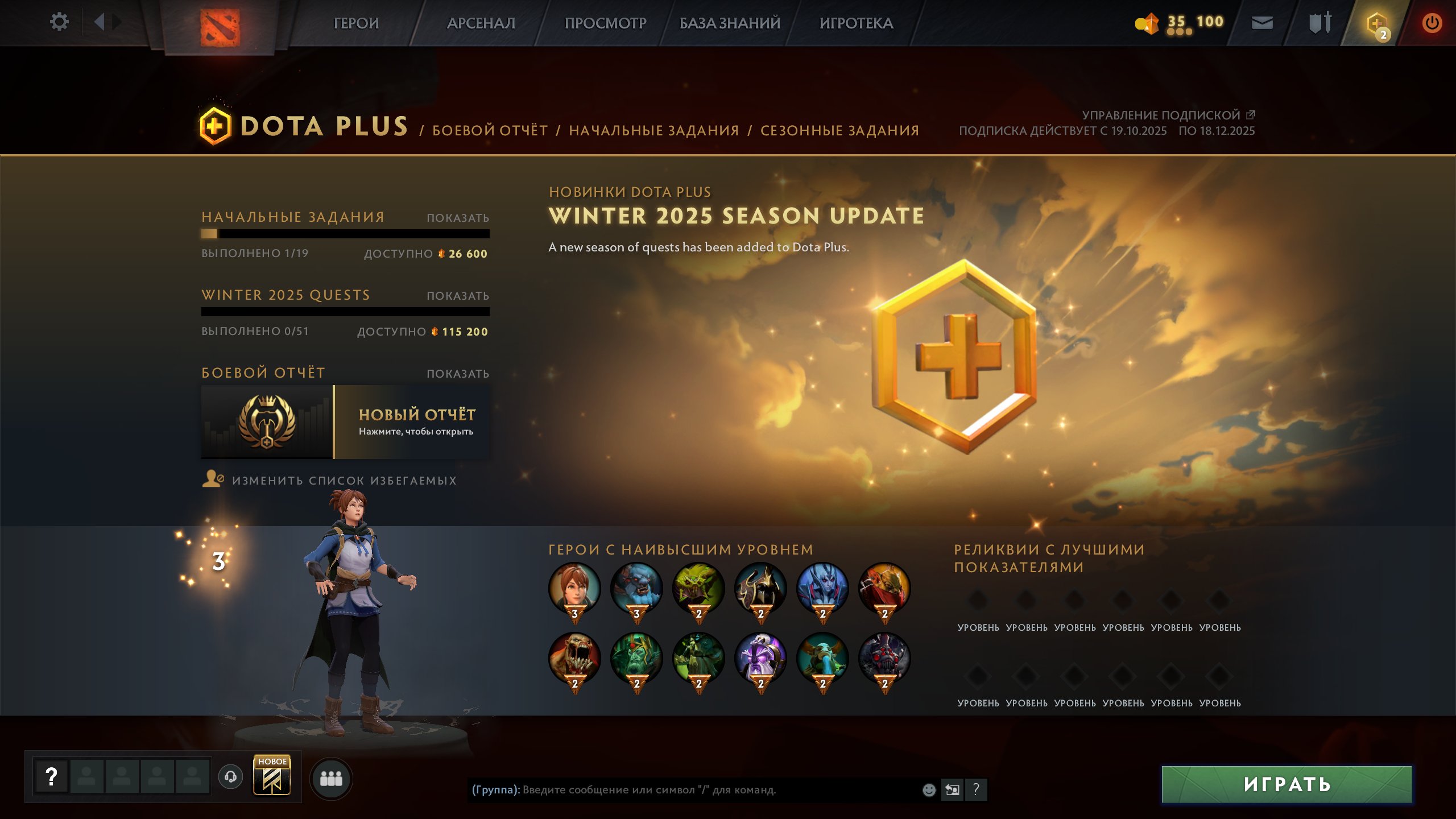Switch to the Сезонные задания tab
This screenshot has height=819, width=1456.
coord(839,130)
